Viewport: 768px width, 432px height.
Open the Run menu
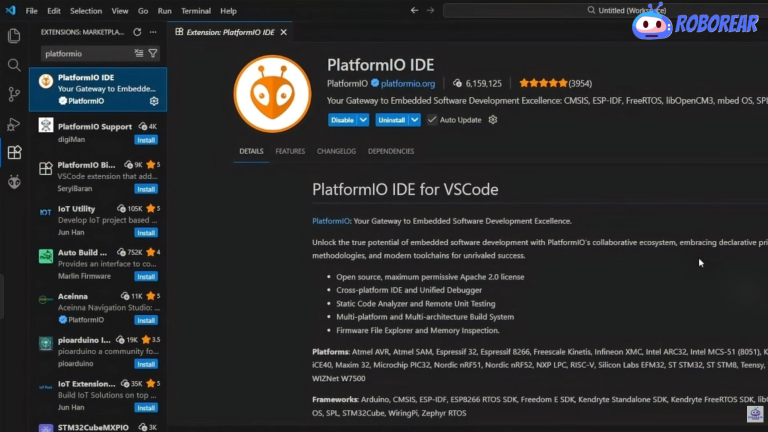[x=165, y=11]
